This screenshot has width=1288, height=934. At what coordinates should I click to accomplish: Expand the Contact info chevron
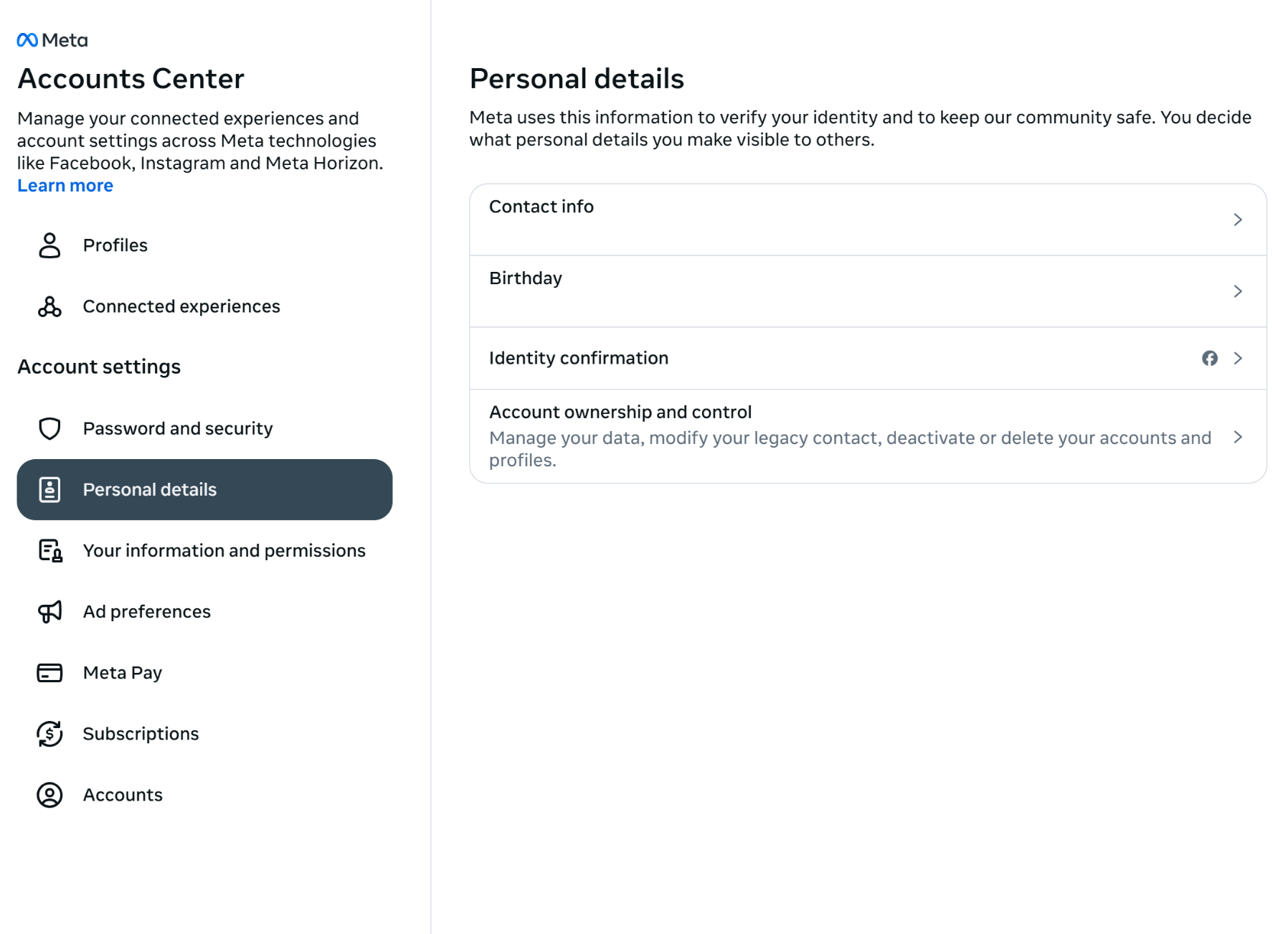1237,220
